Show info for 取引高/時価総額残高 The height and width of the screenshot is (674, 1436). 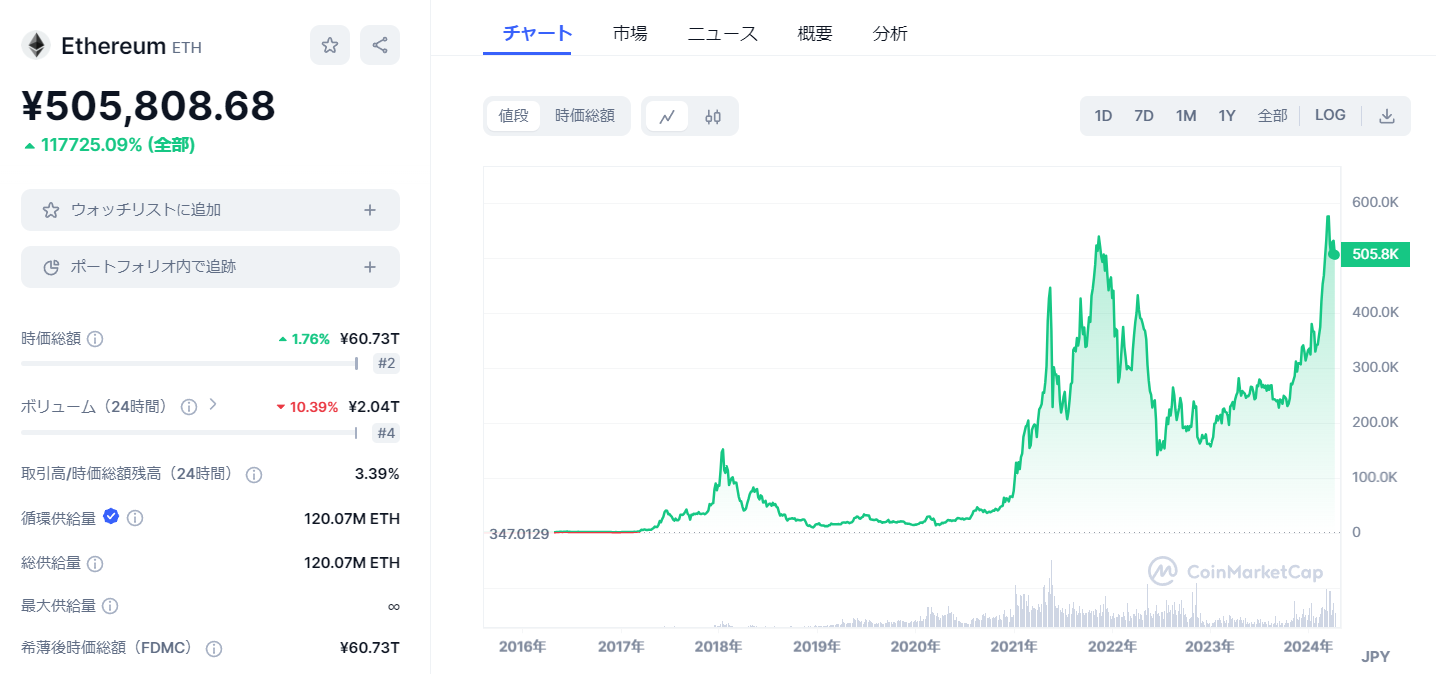click(x=254, y=475)
